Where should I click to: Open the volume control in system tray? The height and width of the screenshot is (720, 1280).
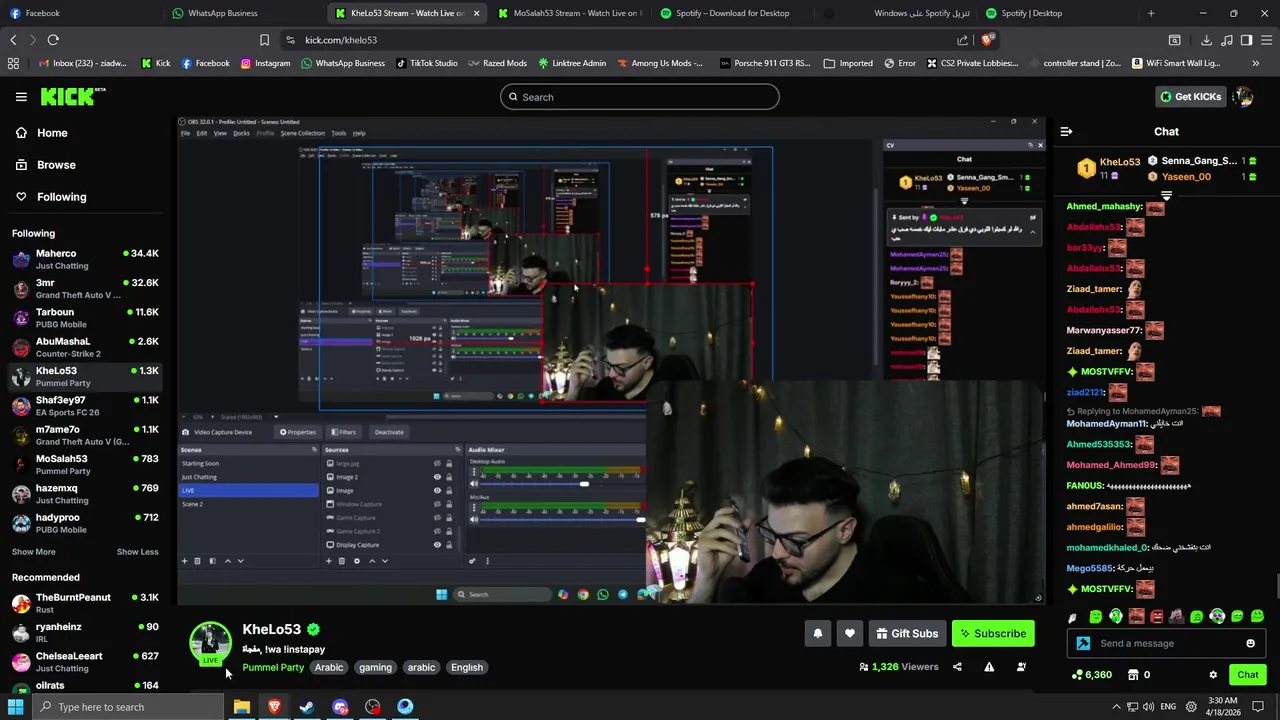click(1150, 707)
